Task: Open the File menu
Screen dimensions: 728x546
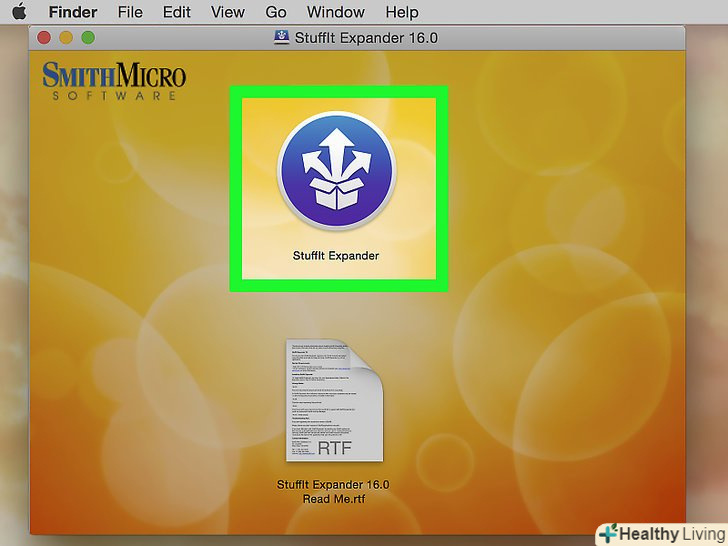Action: tap(130, 12)
